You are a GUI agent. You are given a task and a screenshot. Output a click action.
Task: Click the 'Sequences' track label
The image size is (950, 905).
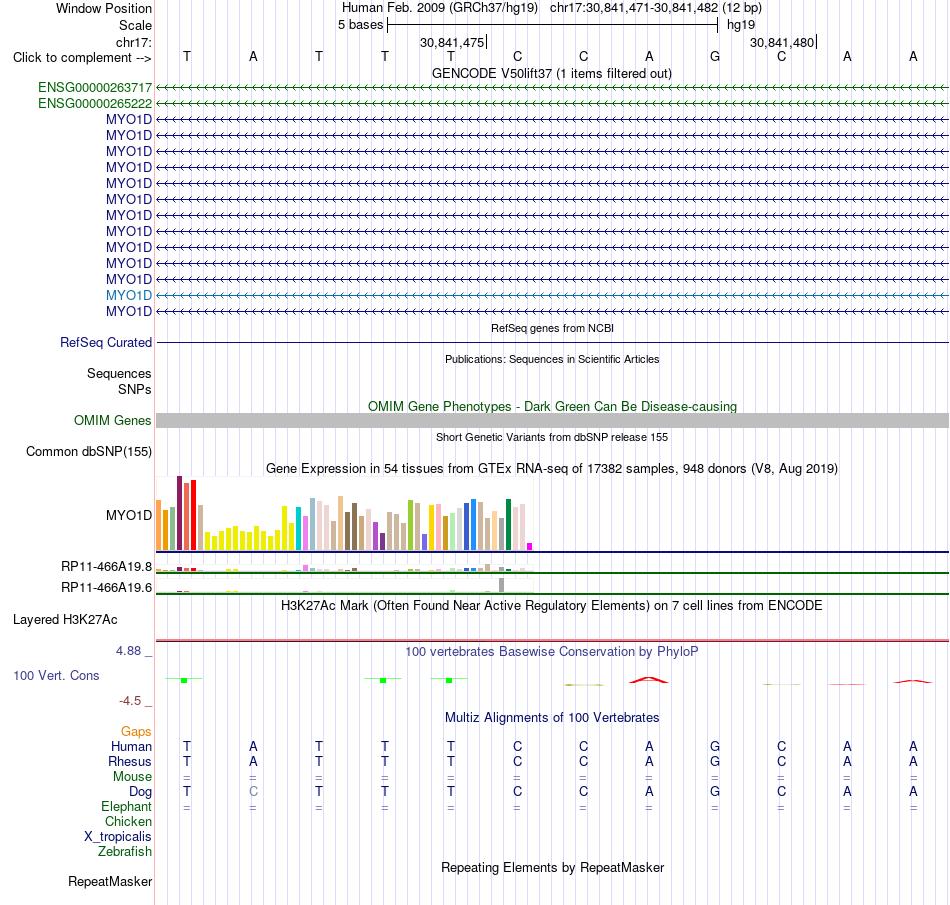click(119, 373)
